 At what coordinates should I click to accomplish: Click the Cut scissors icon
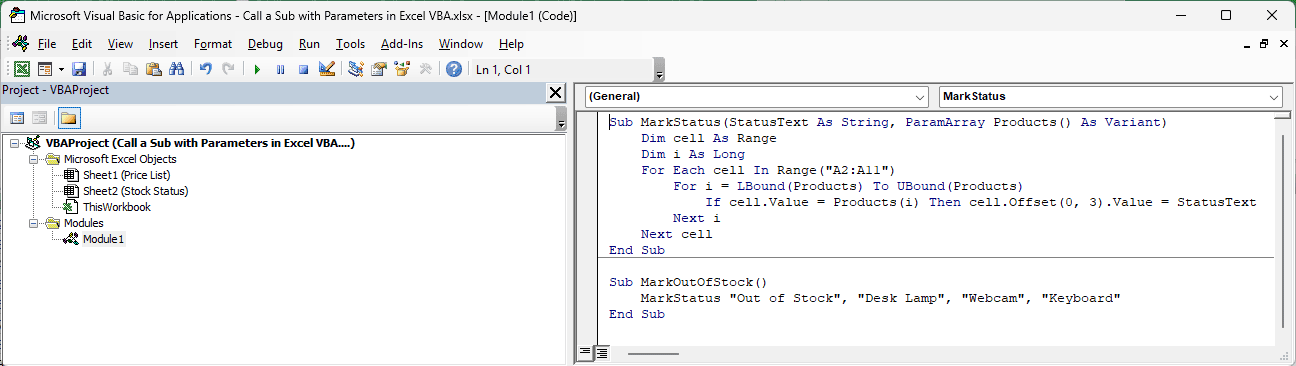109,69
